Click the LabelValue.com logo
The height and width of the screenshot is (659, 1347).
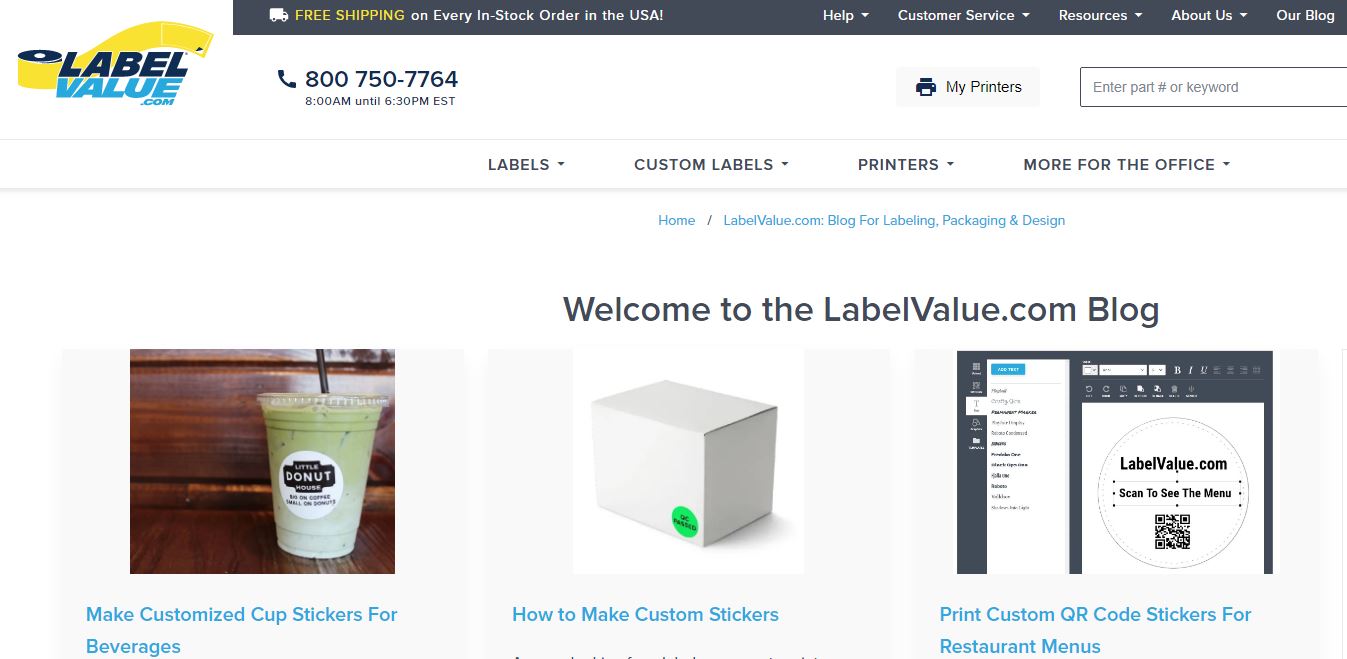[x=115, y=65]
